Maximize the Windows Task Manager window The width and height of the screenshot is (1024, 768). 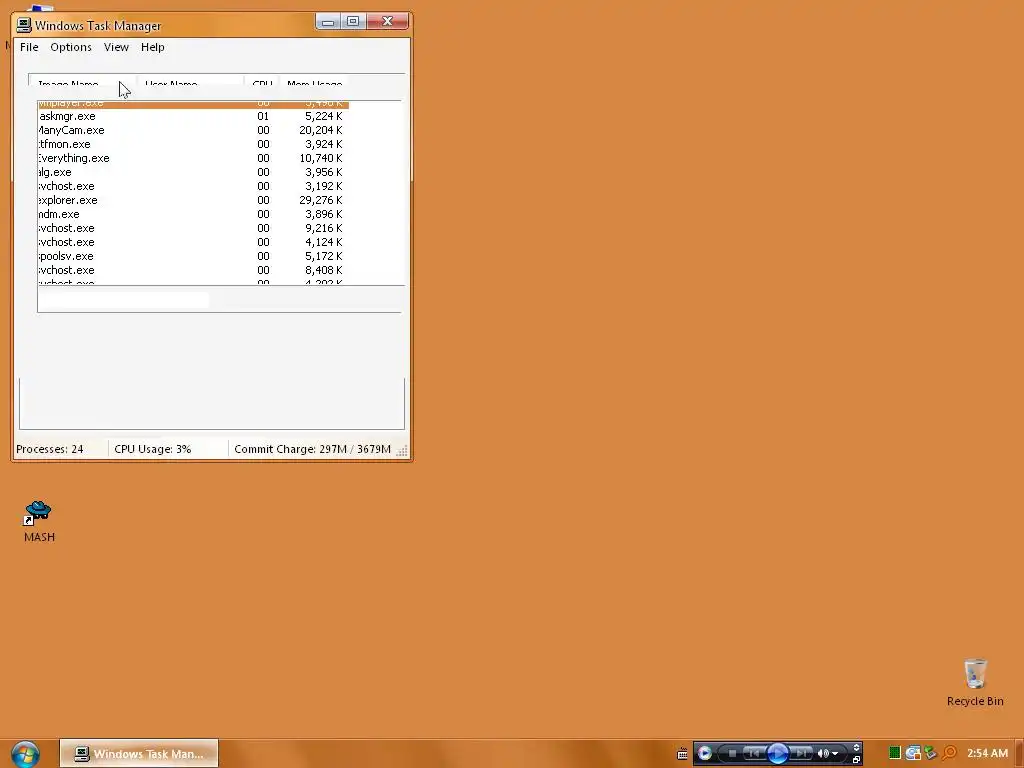point(353,22)
